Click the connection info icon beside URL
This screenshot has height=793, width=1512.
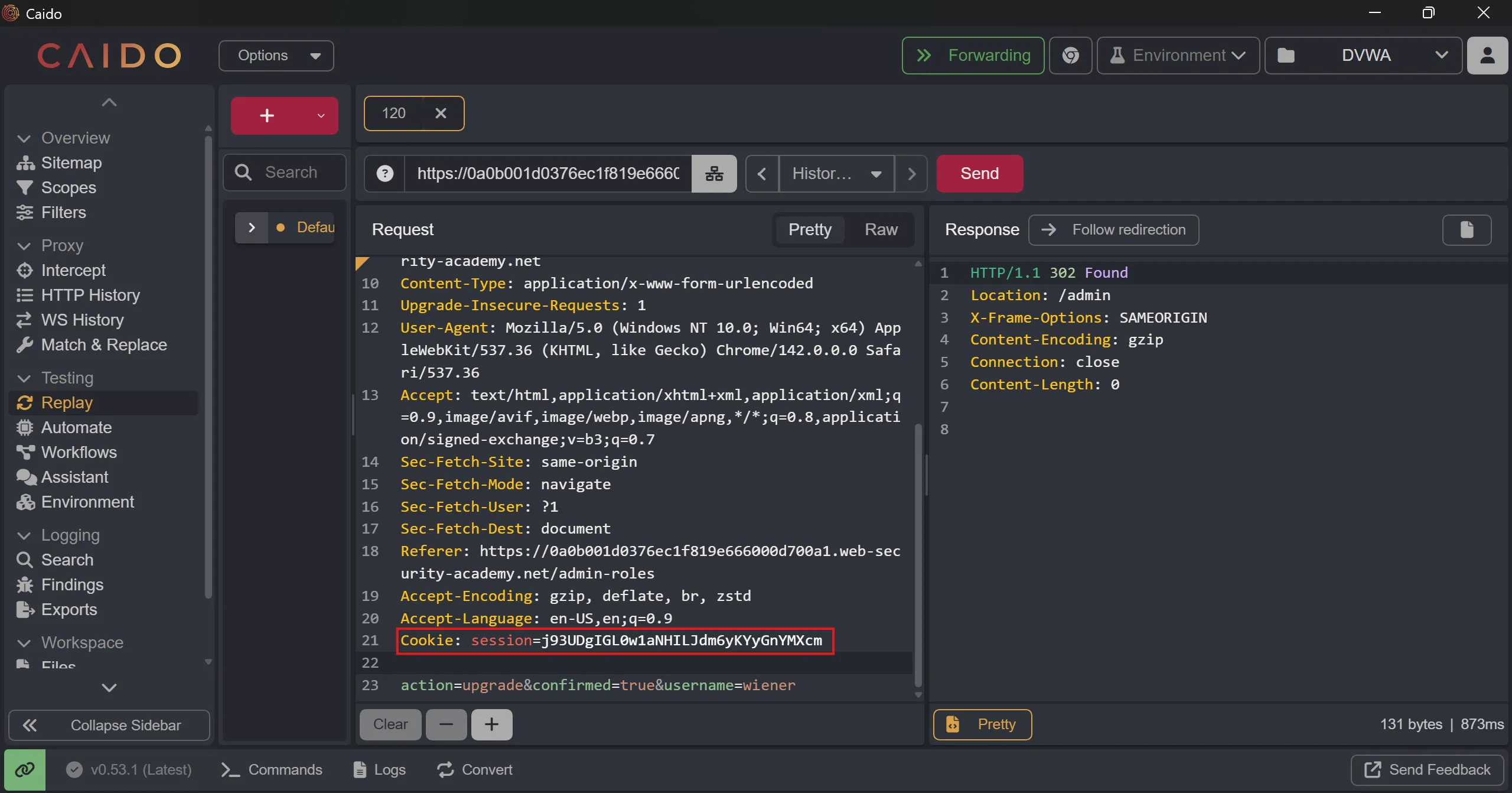(x=714, y=173)
